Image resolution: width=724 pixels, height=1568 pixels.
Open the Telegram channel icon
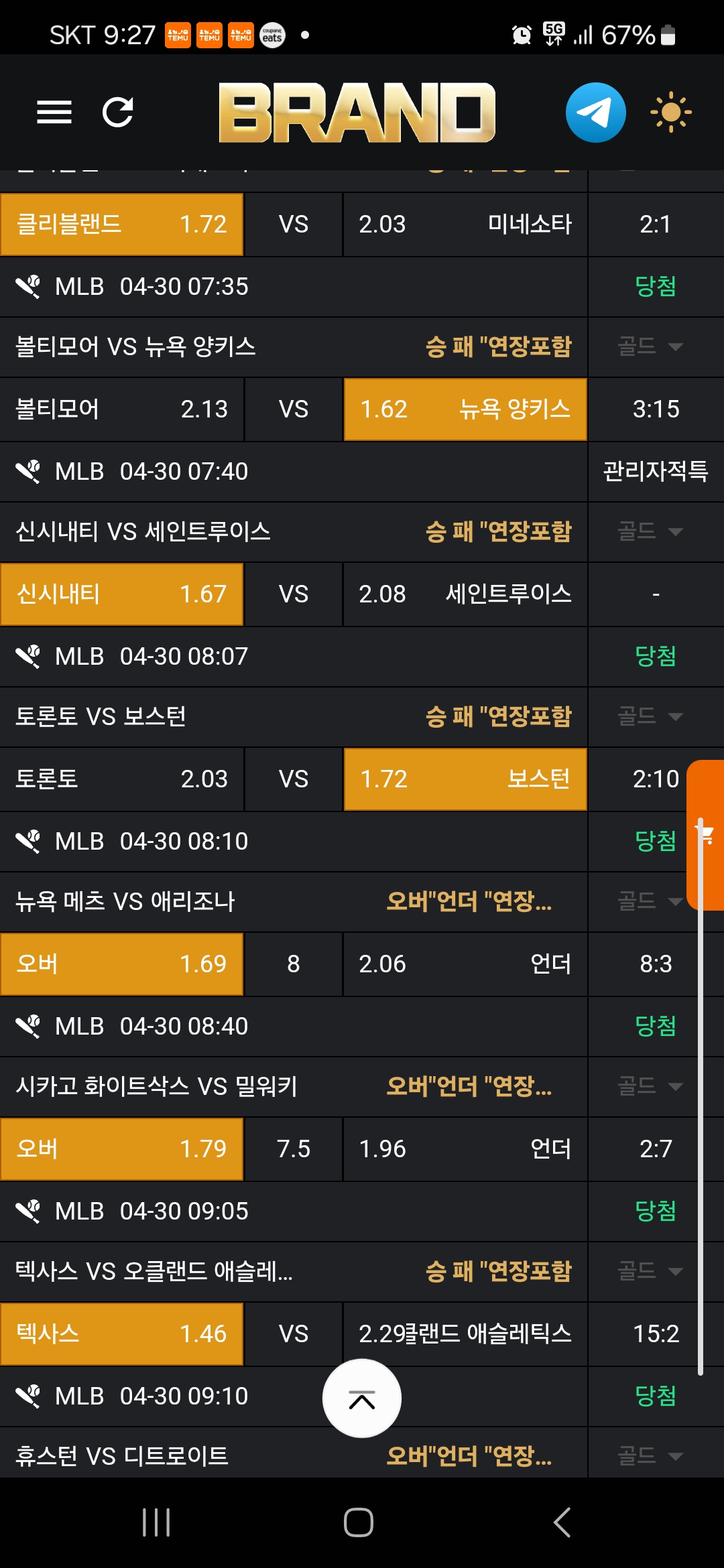tap(595, 112)
